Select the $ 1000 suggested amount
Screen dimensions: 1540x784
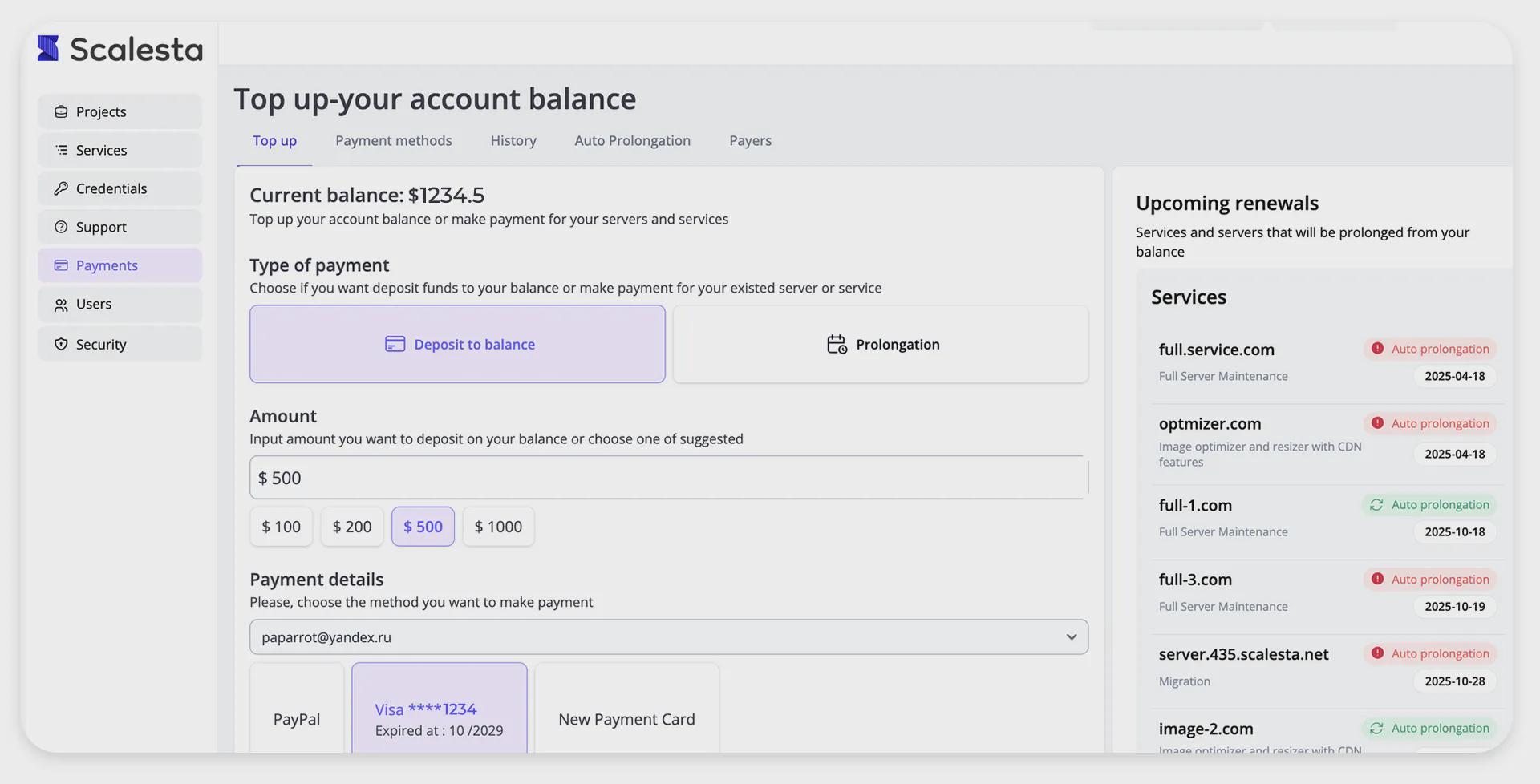(498, 527)
